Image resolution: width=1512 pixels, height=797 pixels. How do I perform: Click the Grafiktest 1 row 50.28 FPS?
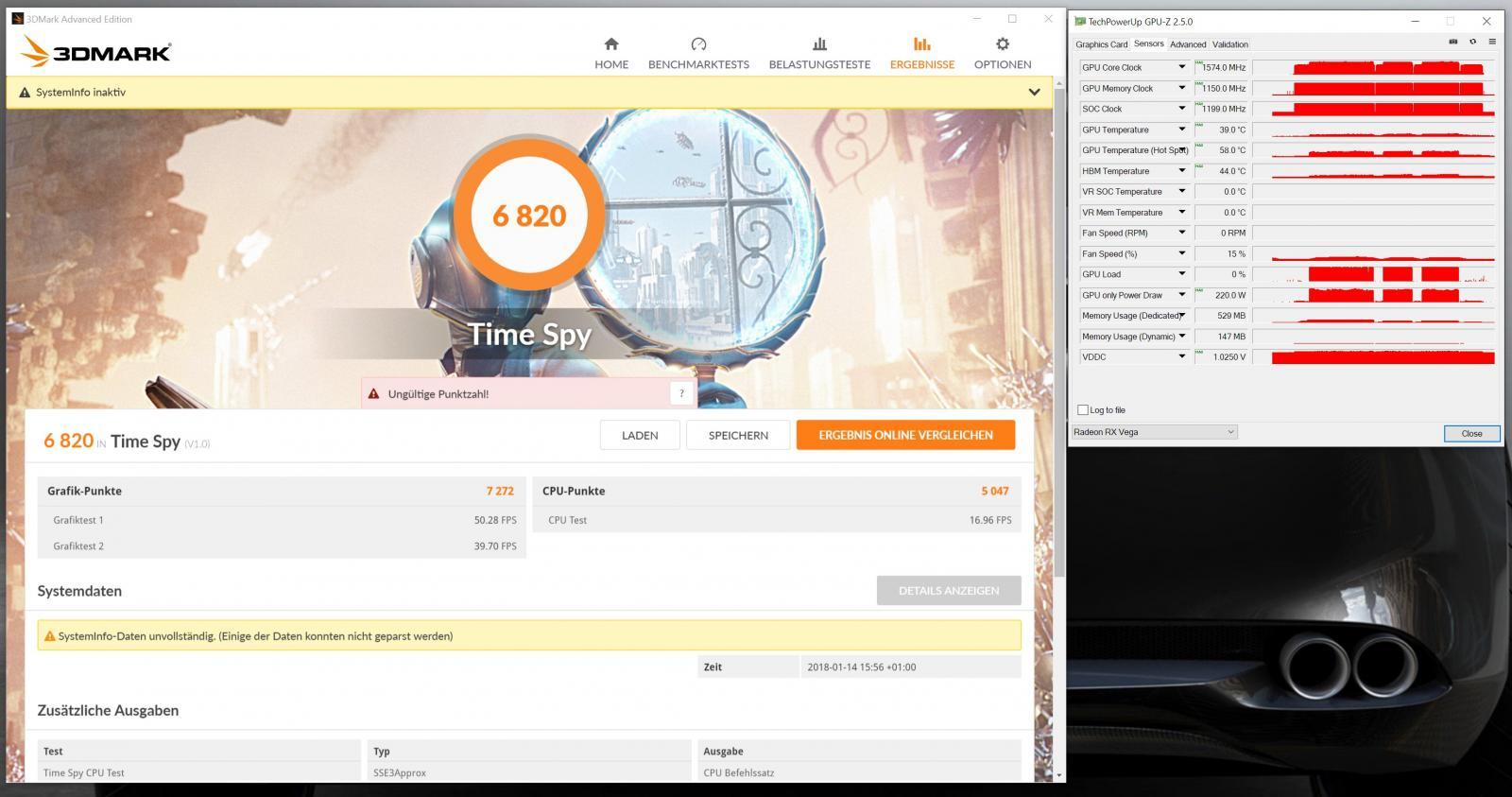click(282, 520)
